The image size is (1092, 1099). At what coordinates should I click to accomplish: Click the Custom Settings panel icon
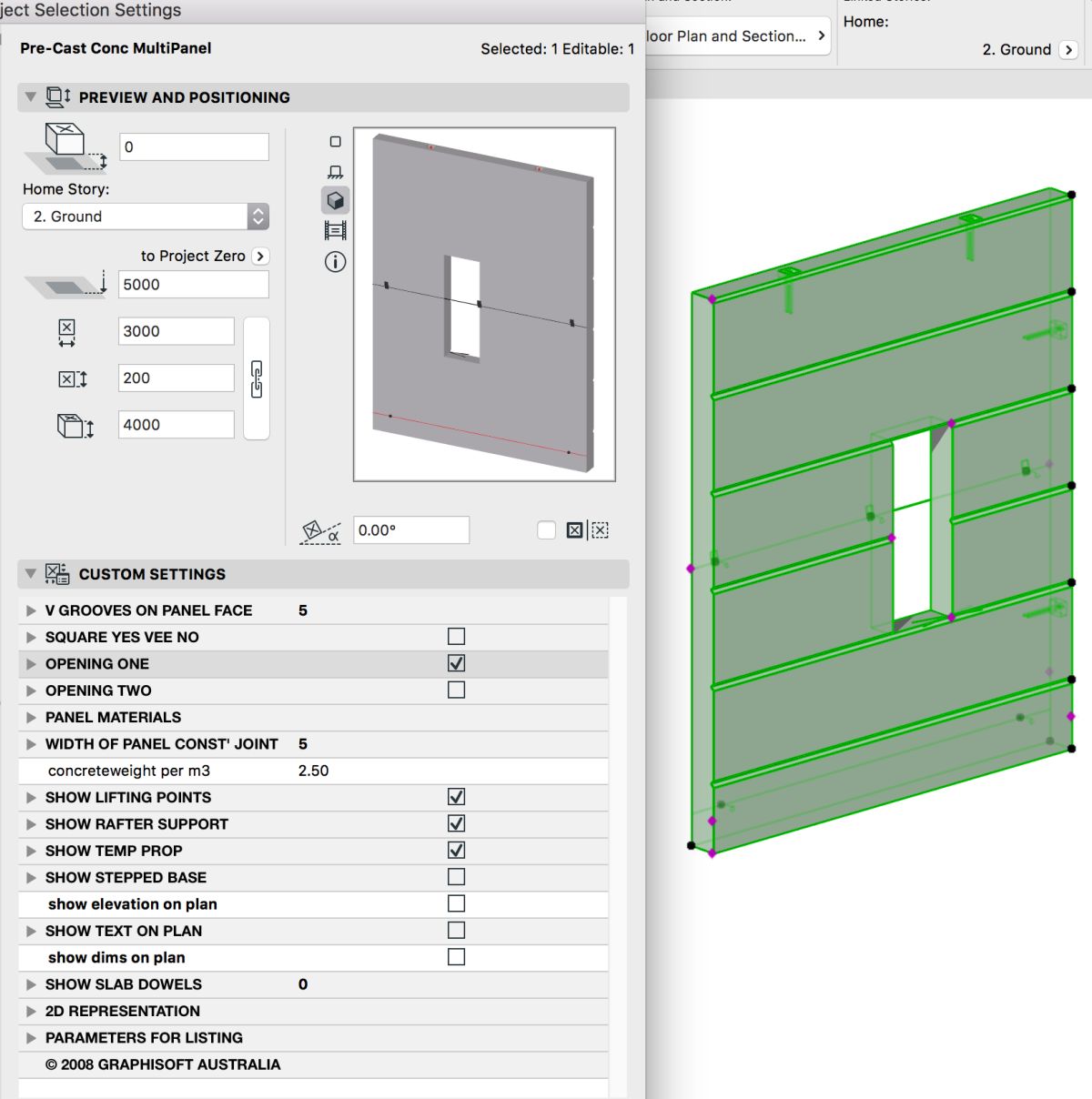(57, 574)
